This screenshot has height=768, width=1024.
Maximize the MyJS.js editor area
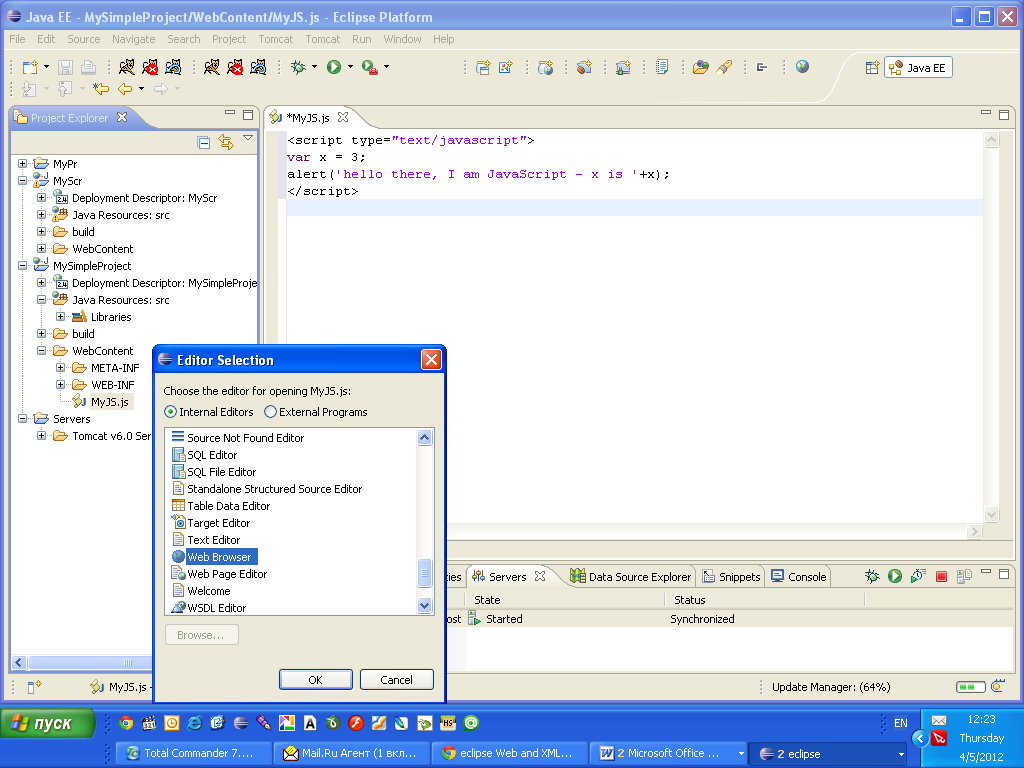pyautogui.click(x=1004, y=115)
